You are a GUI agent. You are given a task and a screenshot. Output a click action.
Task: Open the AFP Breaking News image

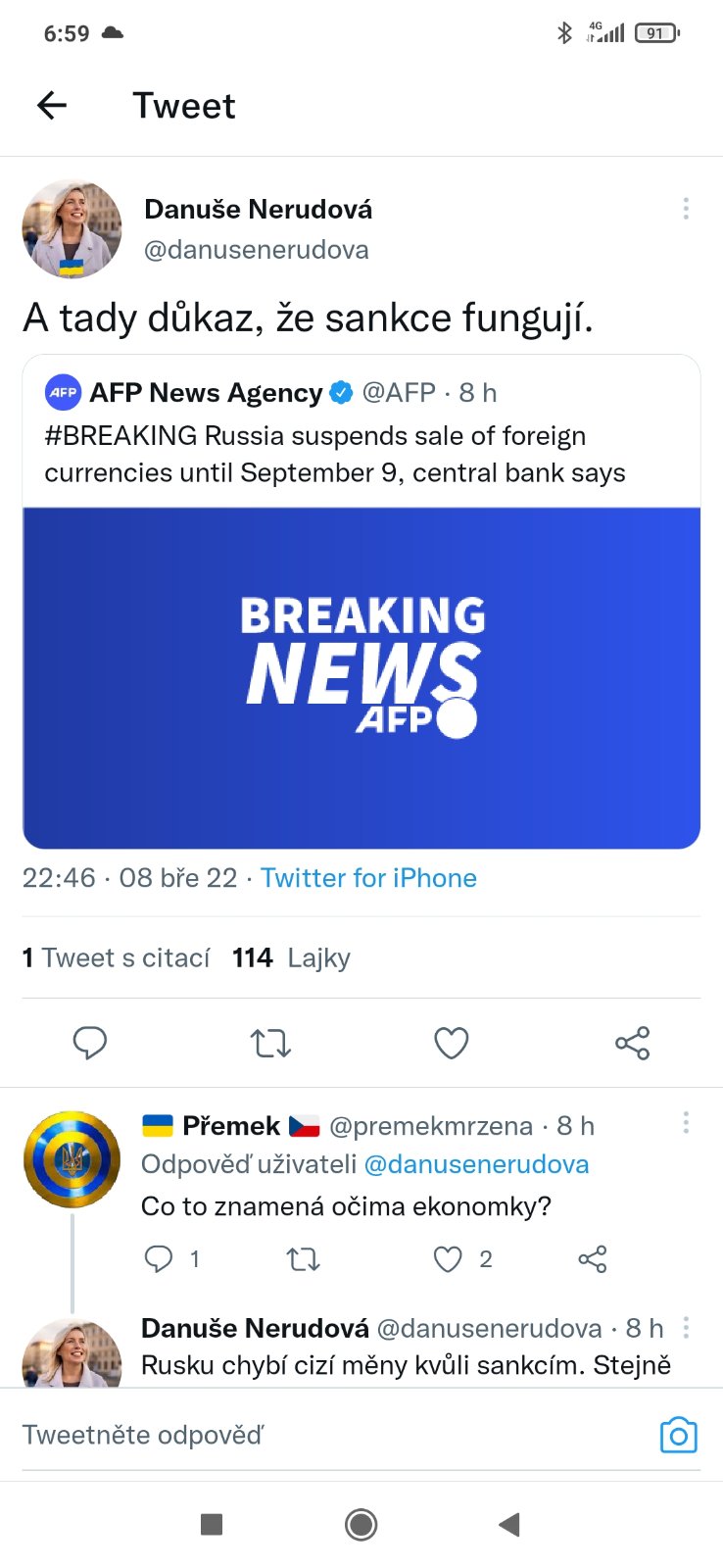[361, 677]
